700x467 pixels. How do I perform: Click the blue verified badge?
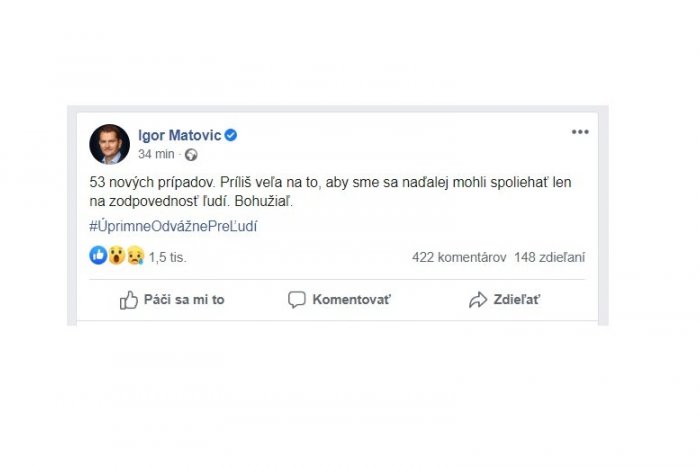click(x=230, y=135)
